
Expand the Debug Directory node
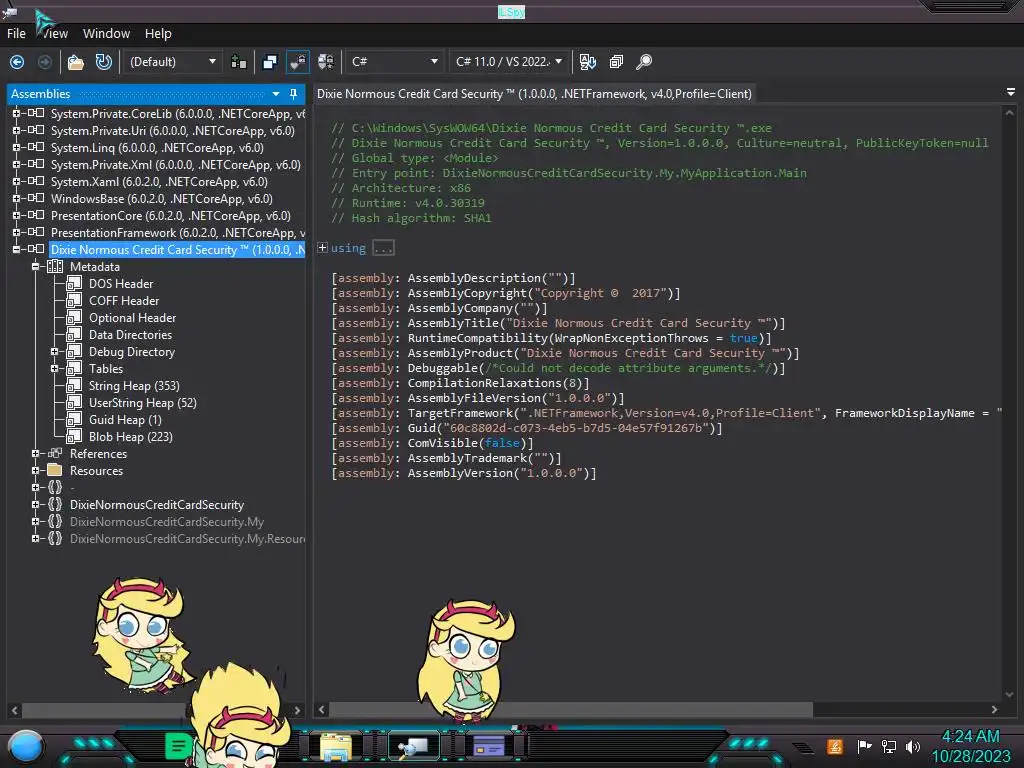[x=55, y=351]
